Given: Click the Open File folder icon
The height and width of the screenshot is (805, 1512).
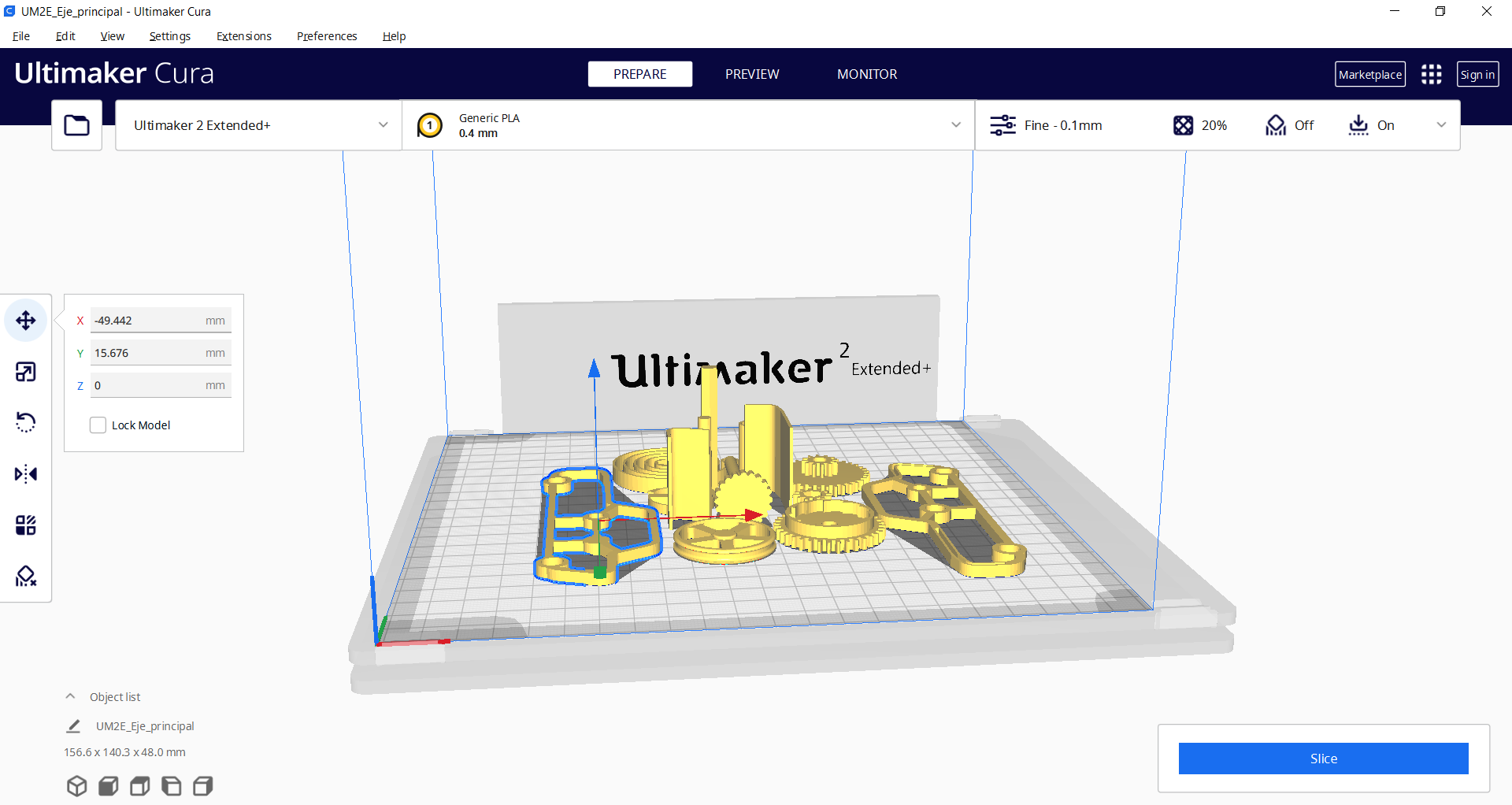Looking at the screenshot, I should tap(76, 125).
